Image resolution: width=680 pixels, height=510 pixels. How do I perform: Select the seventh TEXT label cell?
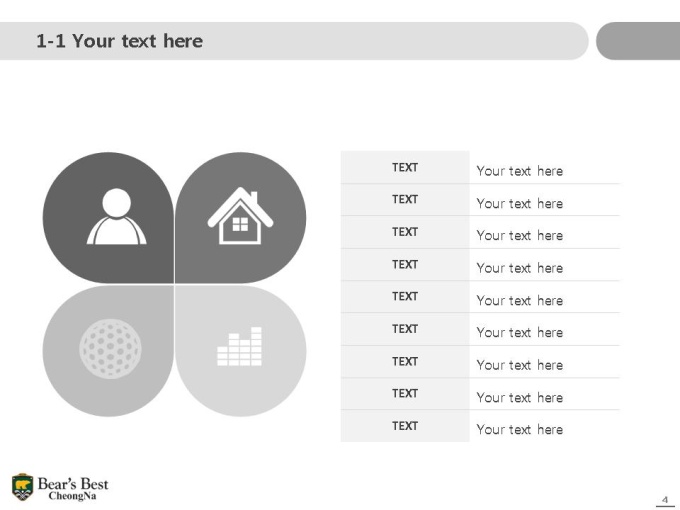(x=405, y=361)
